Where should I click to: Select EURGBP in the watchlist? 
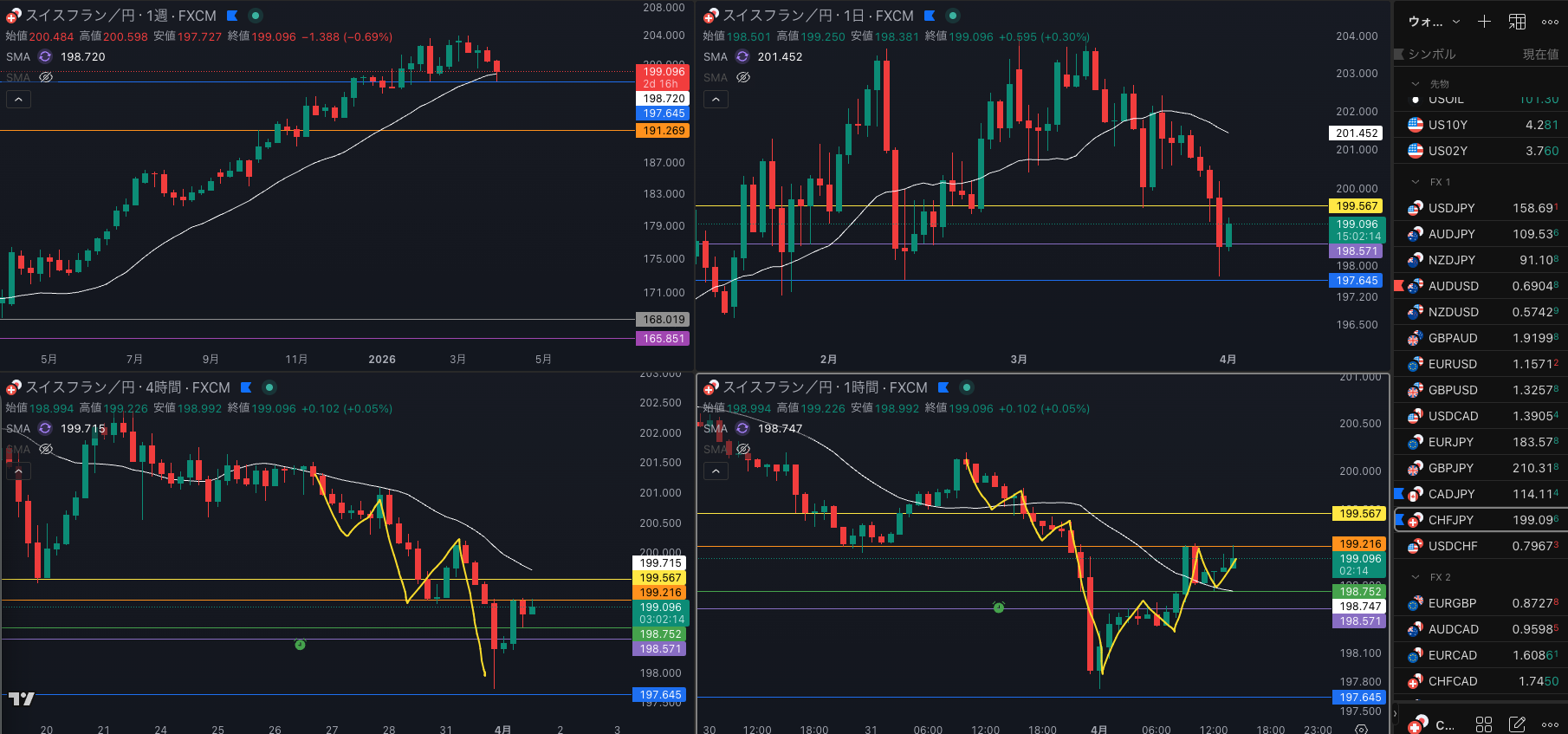1452,603
